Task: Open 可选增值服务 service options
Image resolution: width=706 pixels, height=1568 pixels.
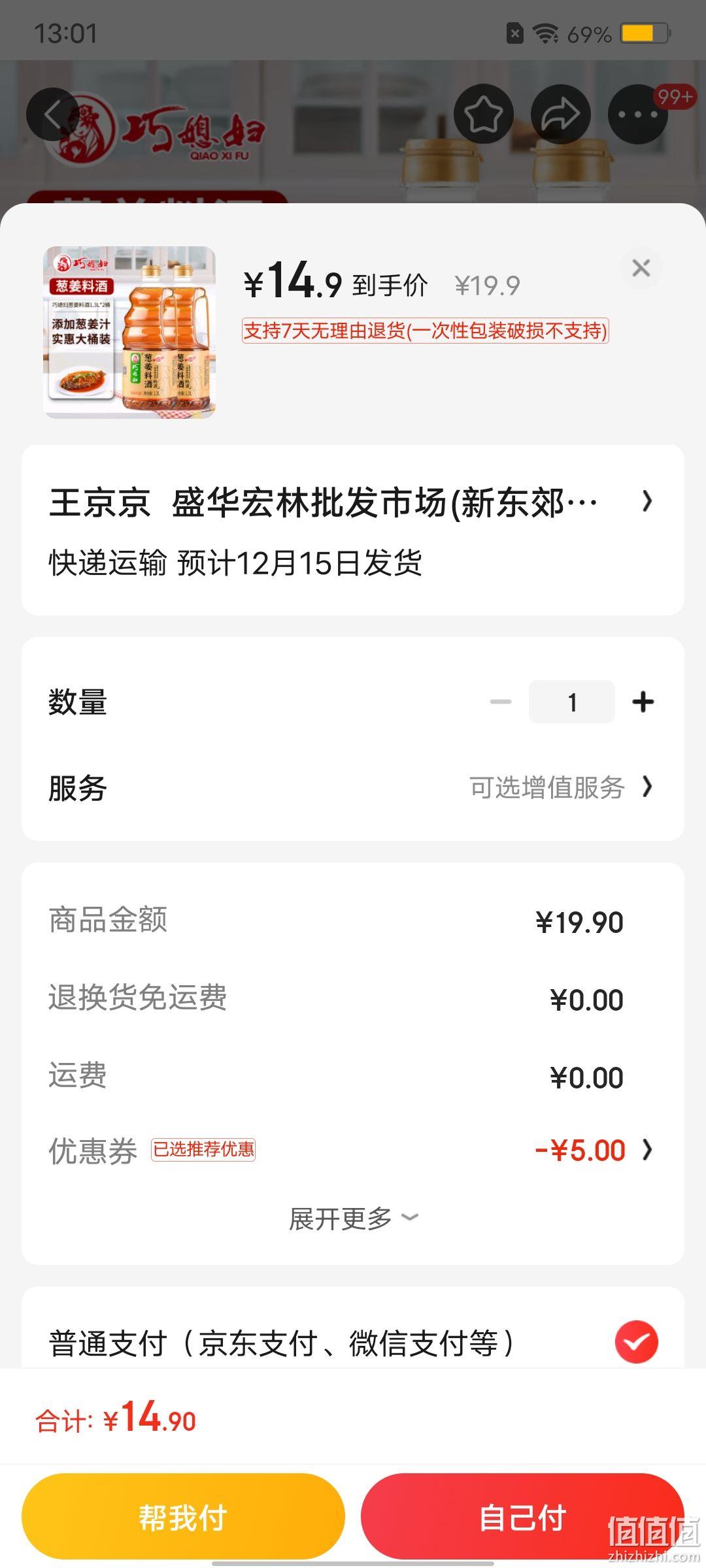Action: (562, 787)
